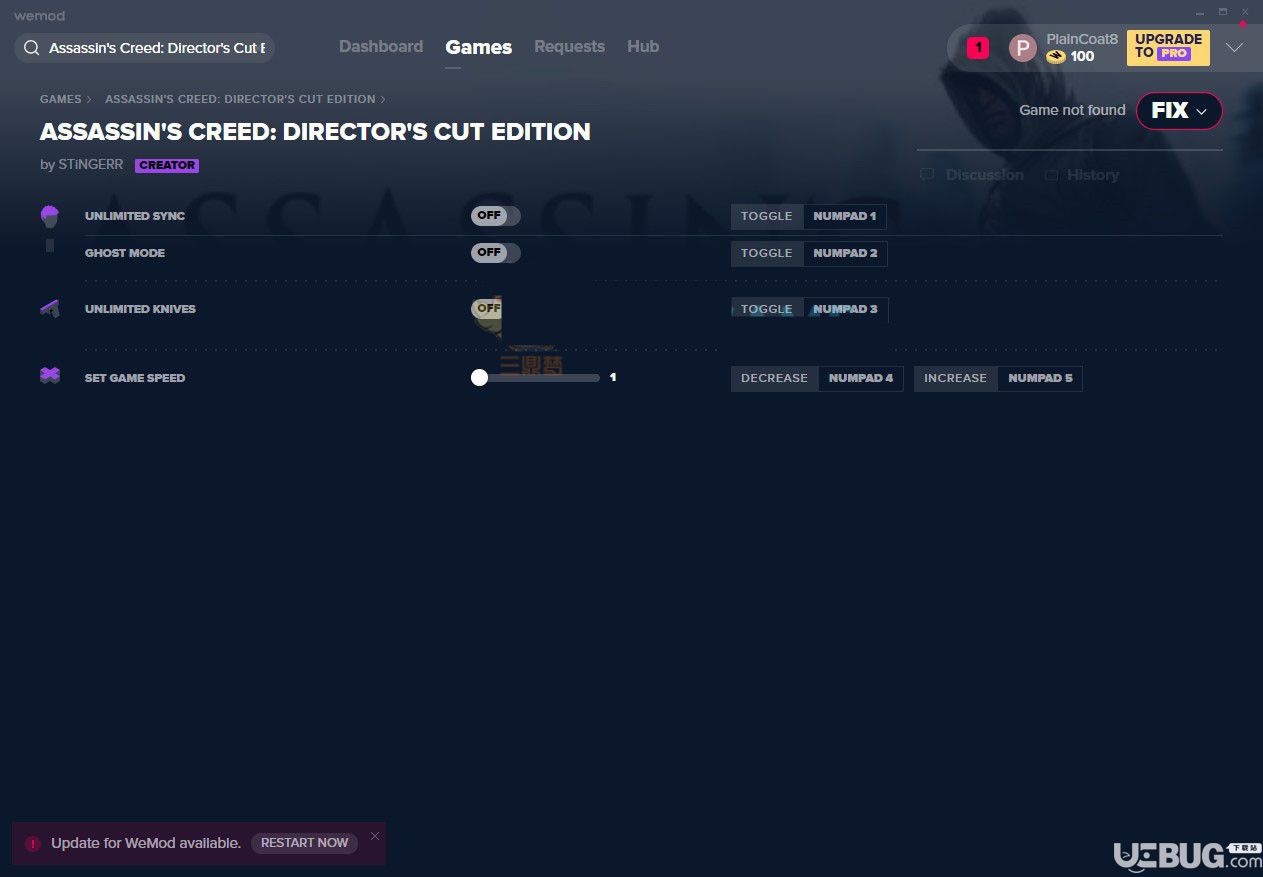Click the Restart Now button
Image resolution: width=1263 pixels, height=877 pixels.
[x=304, y=843]
